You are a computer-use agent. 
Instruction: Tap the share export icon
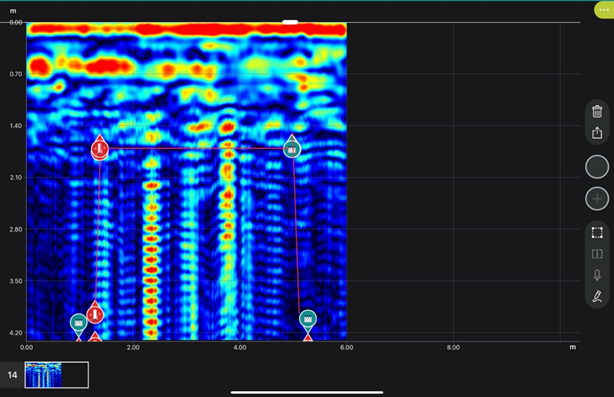click(x=597, y=133)
